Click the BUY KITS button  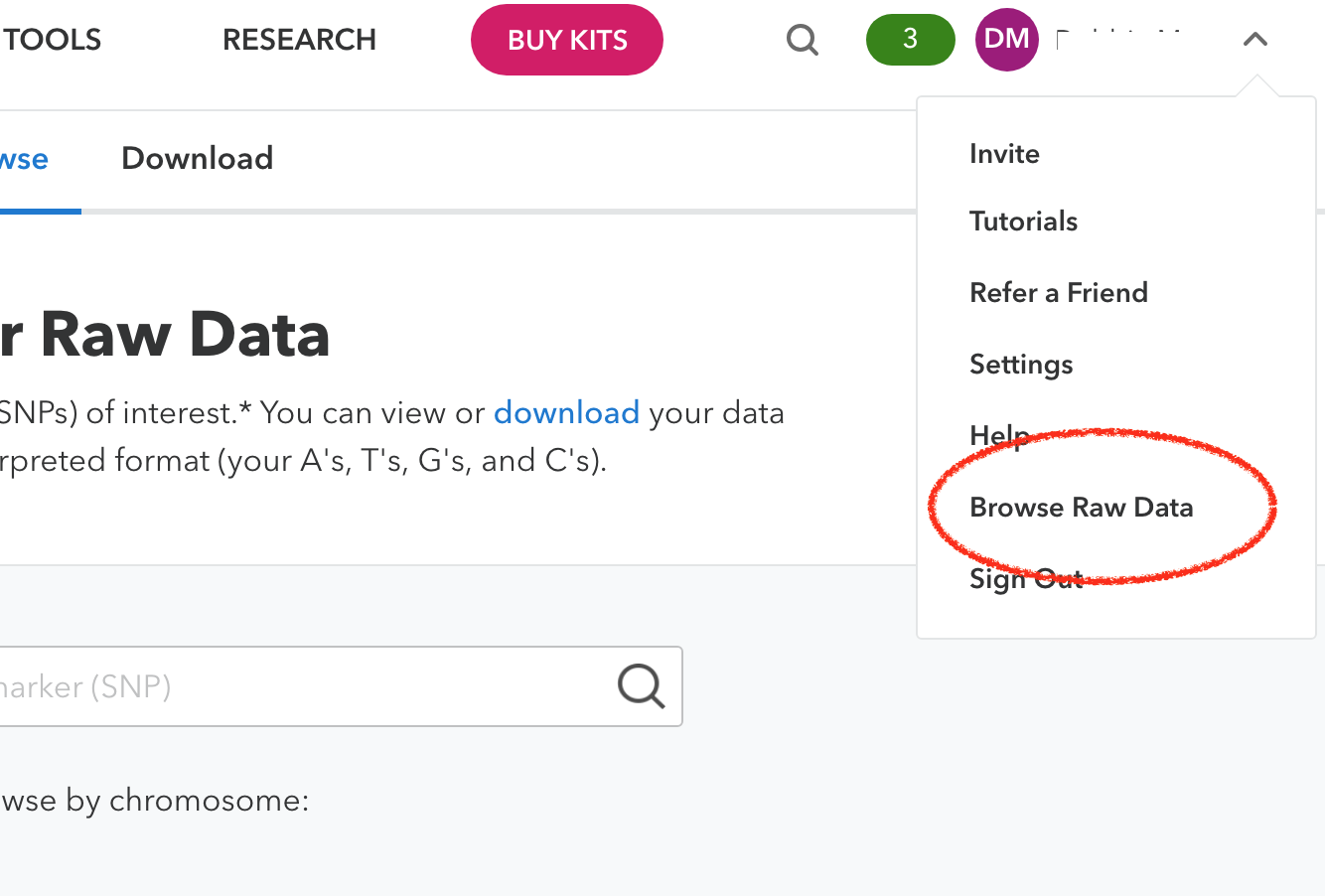point(566,39)
